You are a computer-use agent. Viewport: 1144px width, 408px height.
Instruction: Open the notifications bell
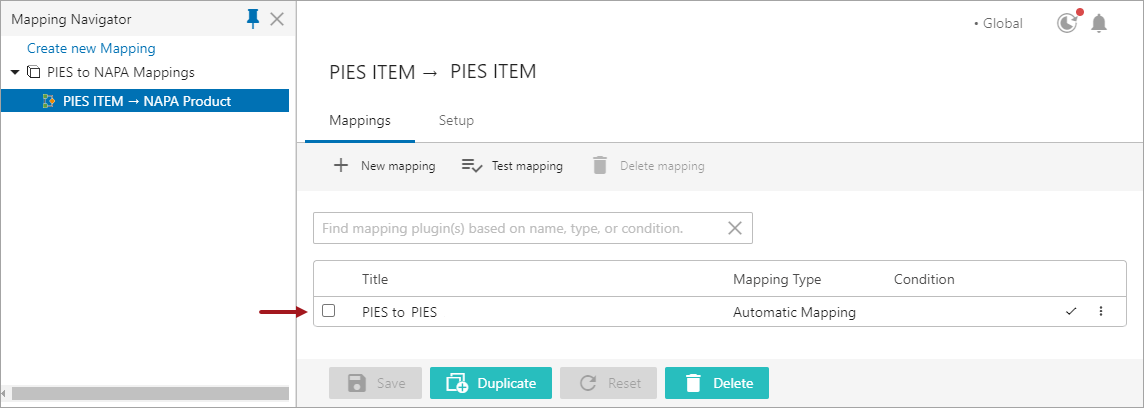1099,23
